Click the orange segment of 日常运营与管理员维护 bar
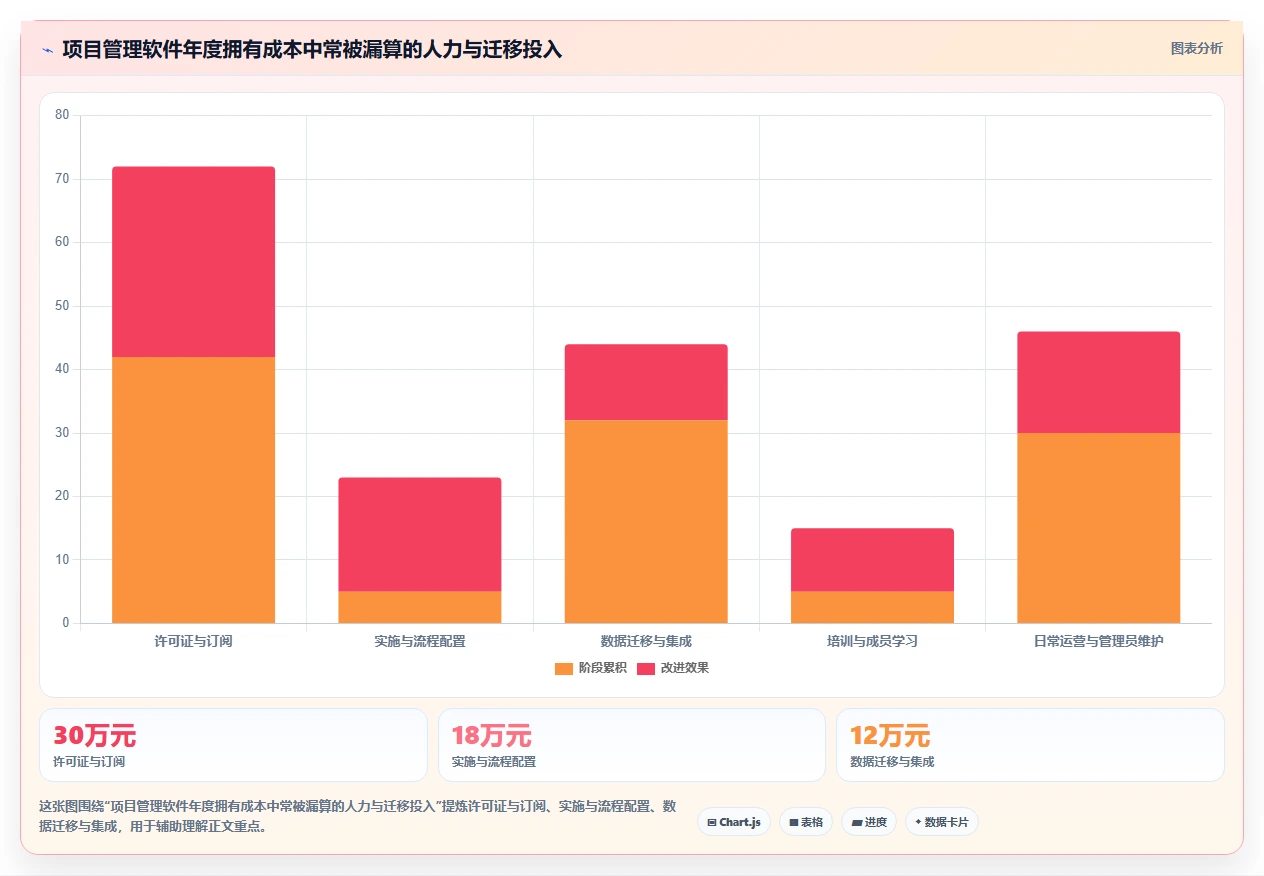 [x=1099, y=528]
